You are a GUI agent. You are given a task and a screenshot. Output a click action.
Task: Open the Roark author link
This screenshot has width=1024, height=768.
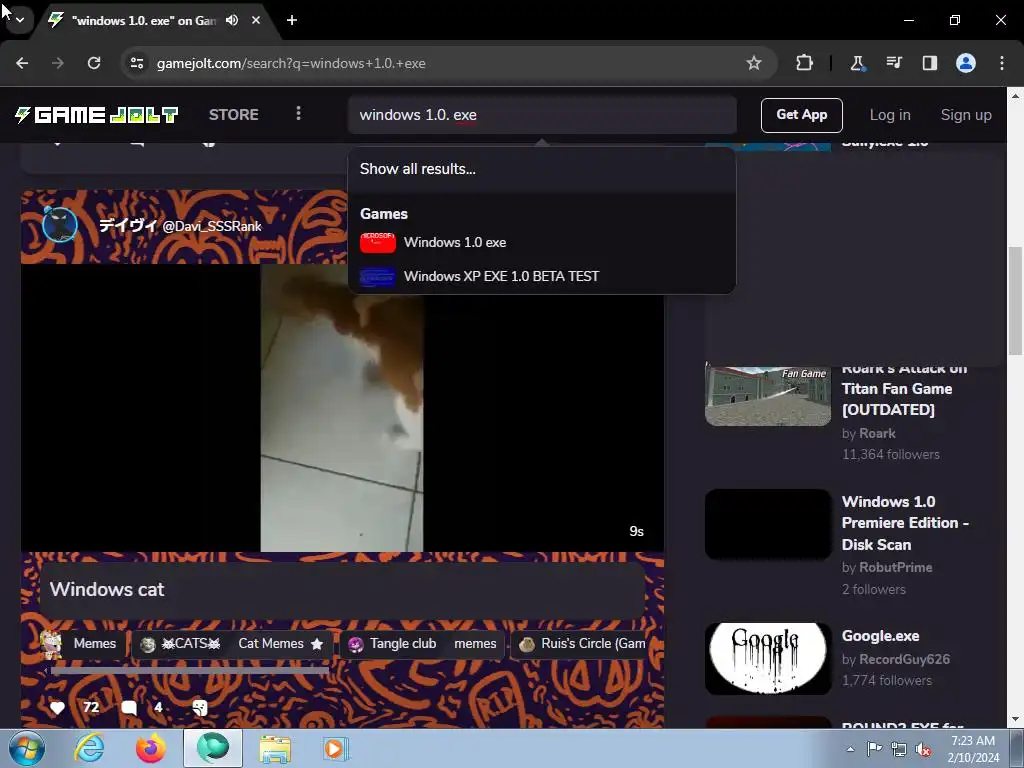[x=877, y=434]
